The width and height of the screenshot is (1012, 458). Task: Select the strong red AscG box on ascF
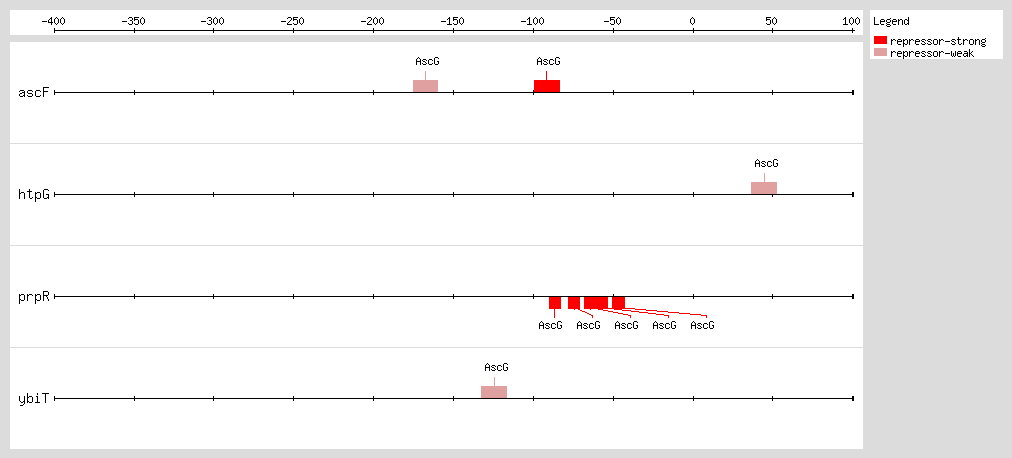pos(547,86)
